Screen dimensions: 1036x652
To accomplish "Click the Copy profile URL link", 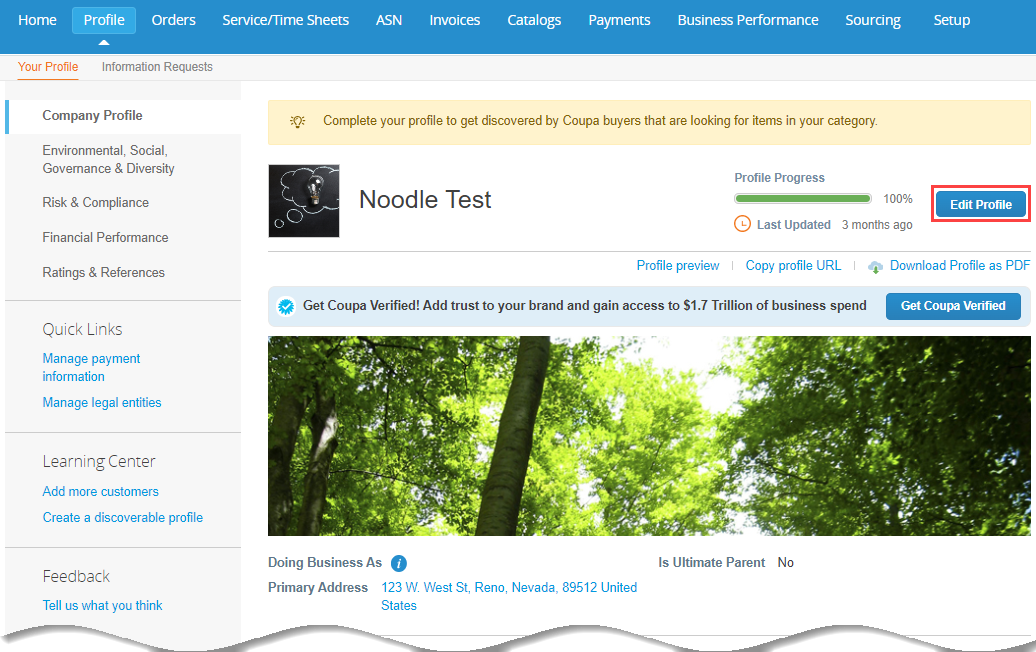I will pyautogui.click(x=793, y=266).
